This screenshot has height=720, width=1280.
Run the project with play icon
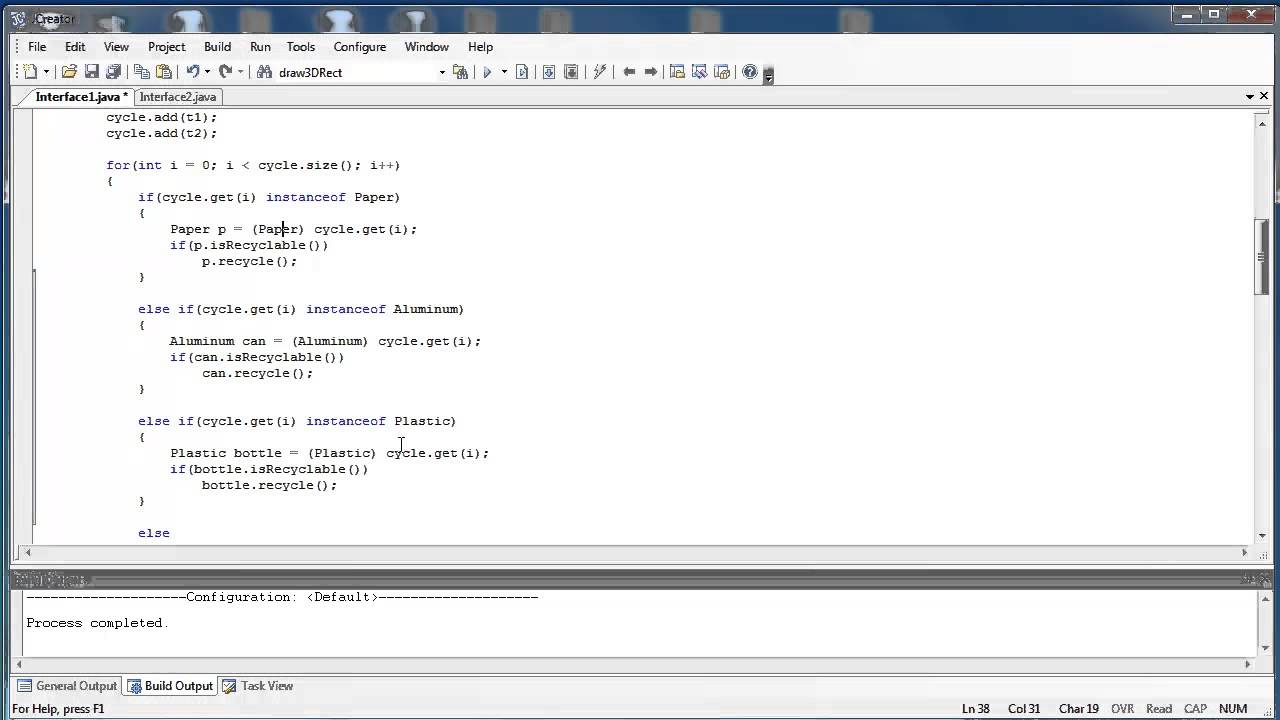487,72
